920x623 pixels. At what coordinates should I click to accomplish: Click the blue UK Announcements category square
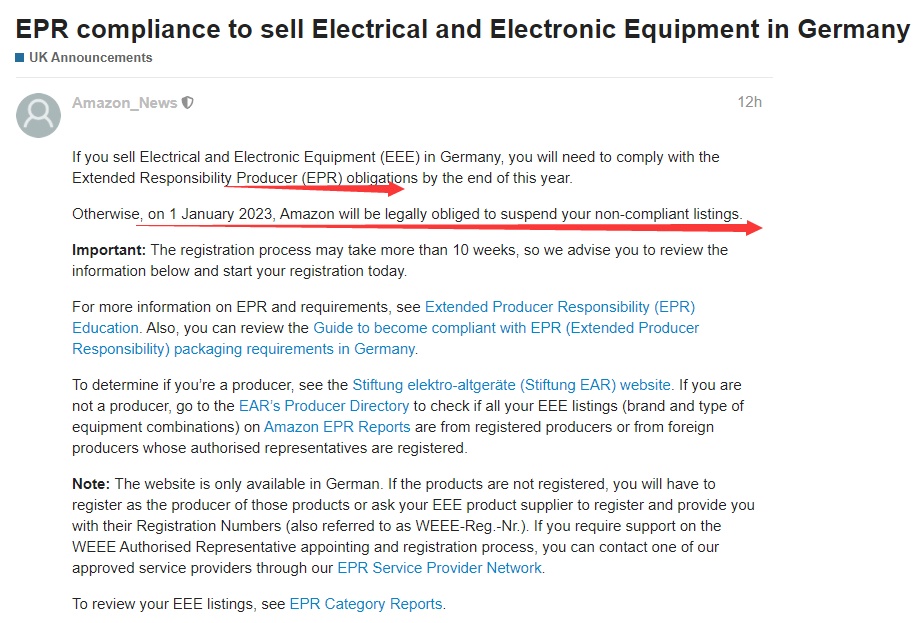(19, 57)
